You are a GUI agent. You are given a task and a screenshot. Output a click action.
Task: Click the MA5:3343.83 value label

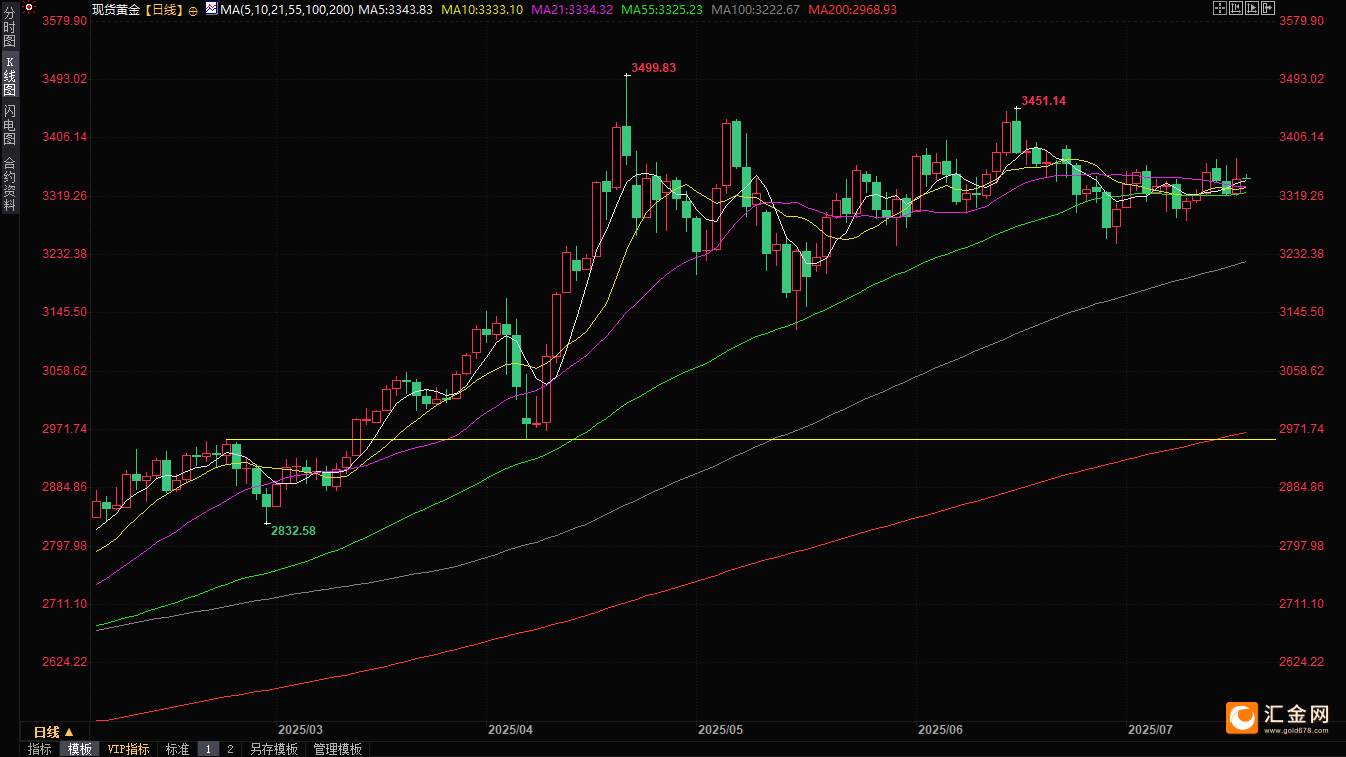click(x=395, y=9)
